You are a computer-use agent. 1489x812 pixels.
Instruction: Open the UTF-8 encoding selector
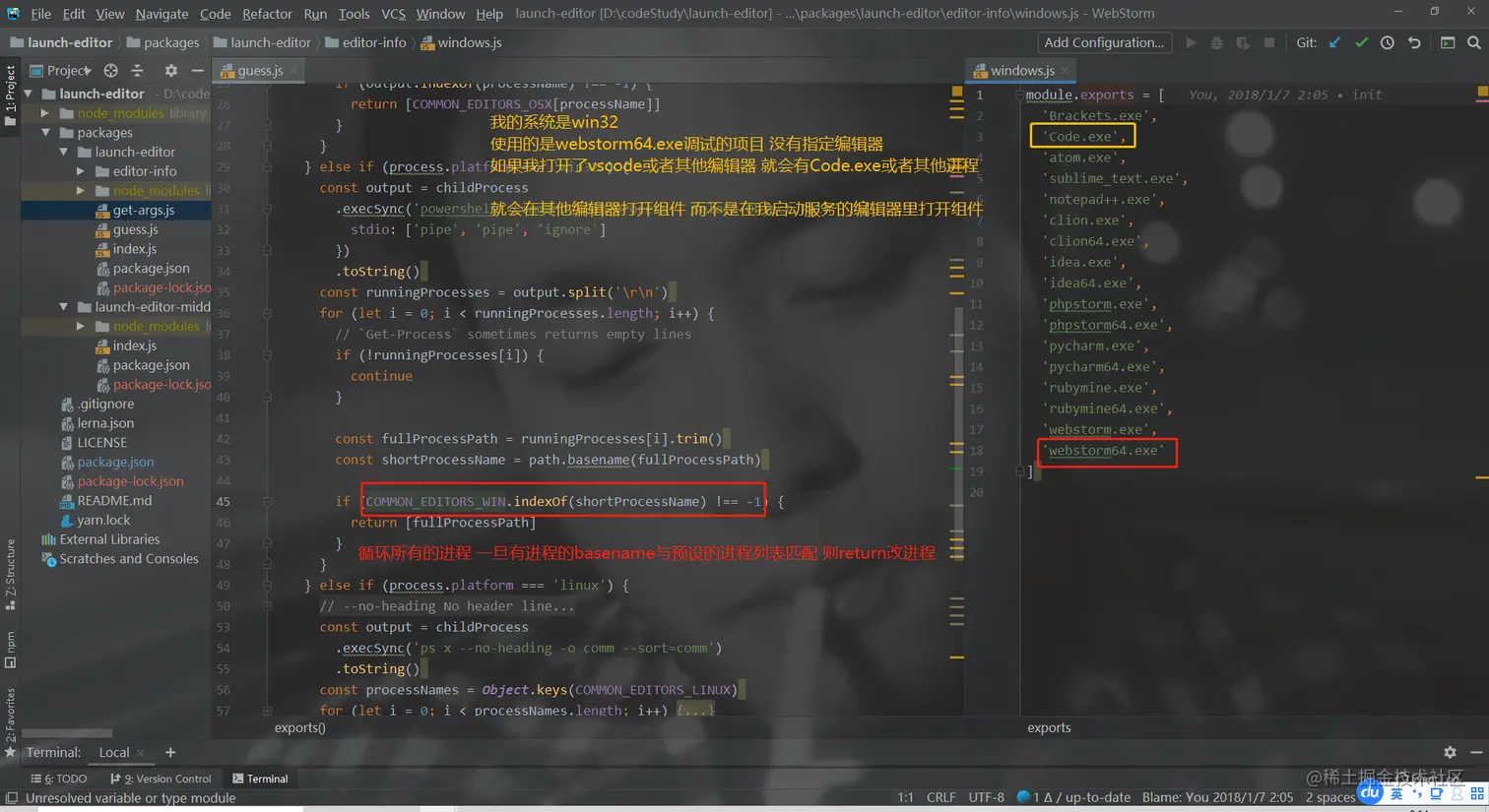[x=986, y=797]
